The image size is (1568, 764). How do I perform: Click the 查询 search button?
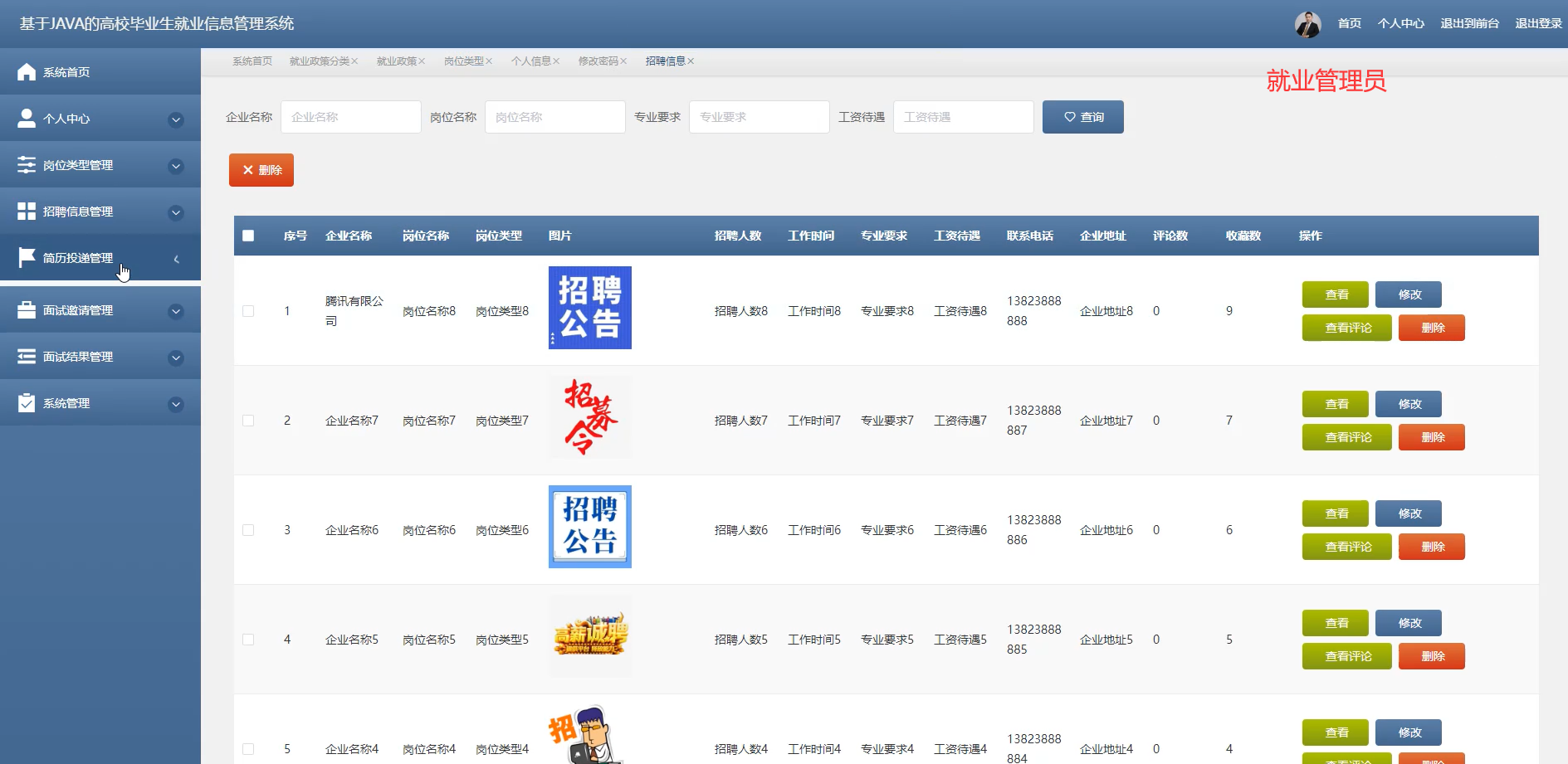[1083, 117]
